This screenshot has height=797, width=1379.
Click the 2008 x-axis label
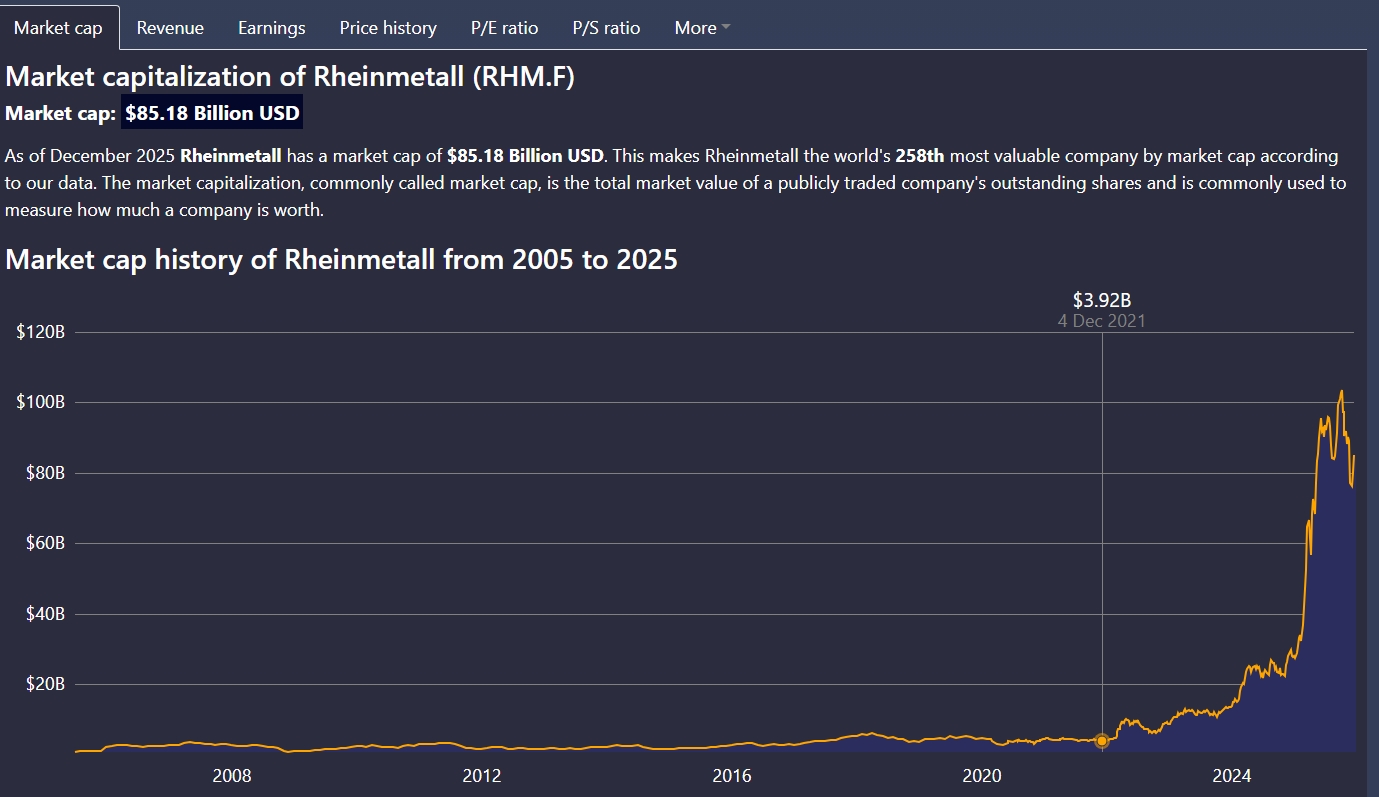[232, 776]
